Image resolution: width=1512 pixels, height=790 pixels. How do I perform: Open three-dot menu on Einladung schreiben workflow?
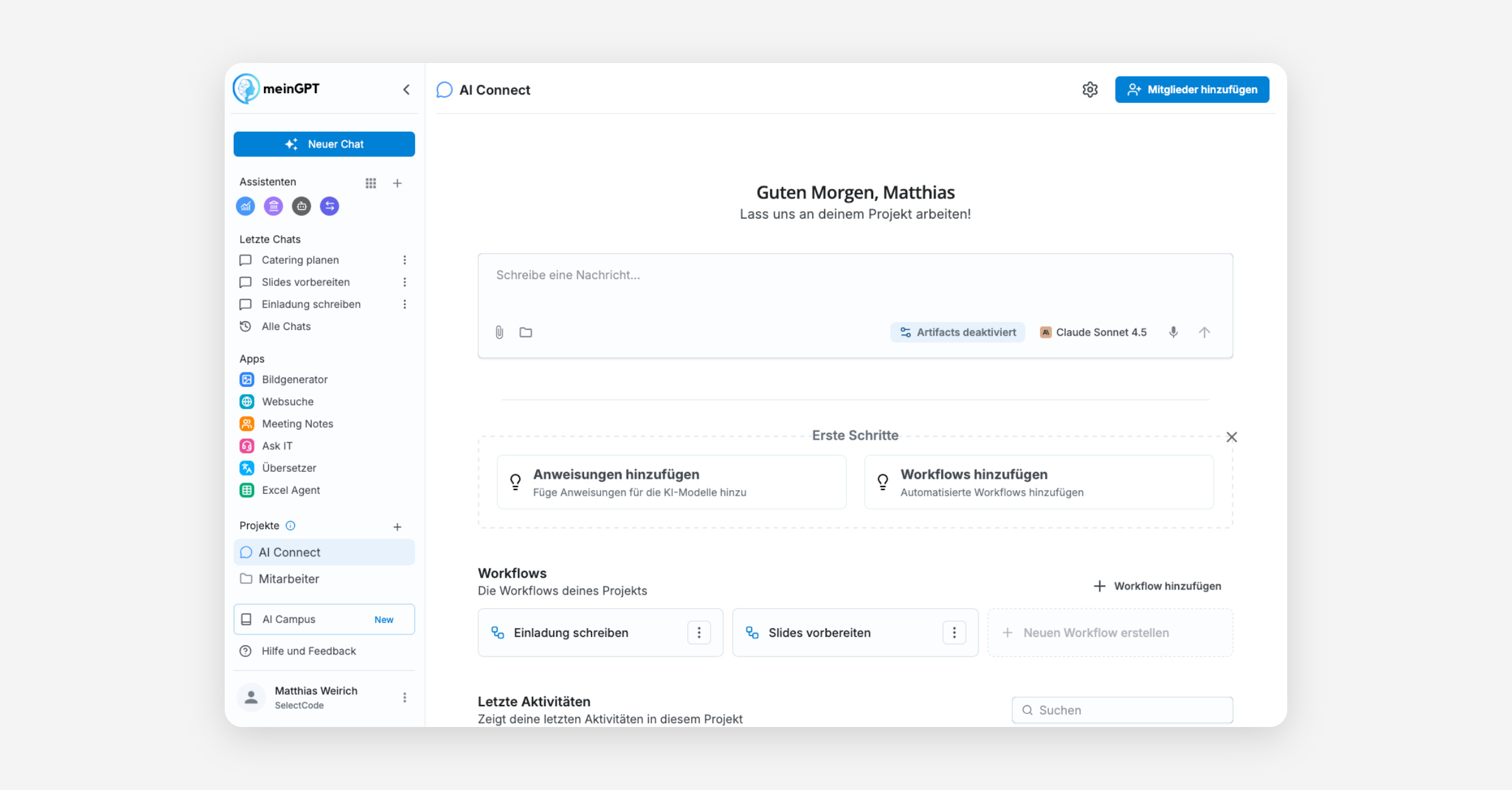click(x=699, y=633)
